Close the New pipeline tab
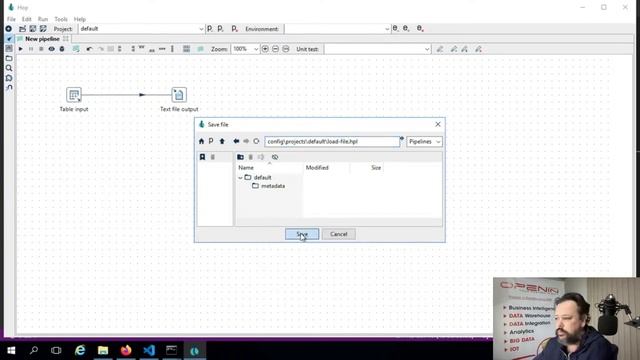 coord(66,39)
